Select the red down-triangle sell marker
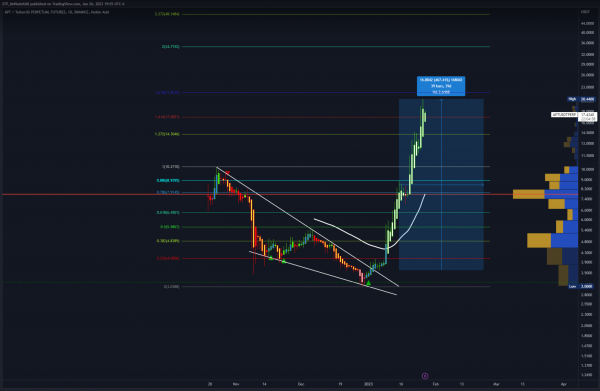This screenshot has width=600, height=391. [228, 173]
